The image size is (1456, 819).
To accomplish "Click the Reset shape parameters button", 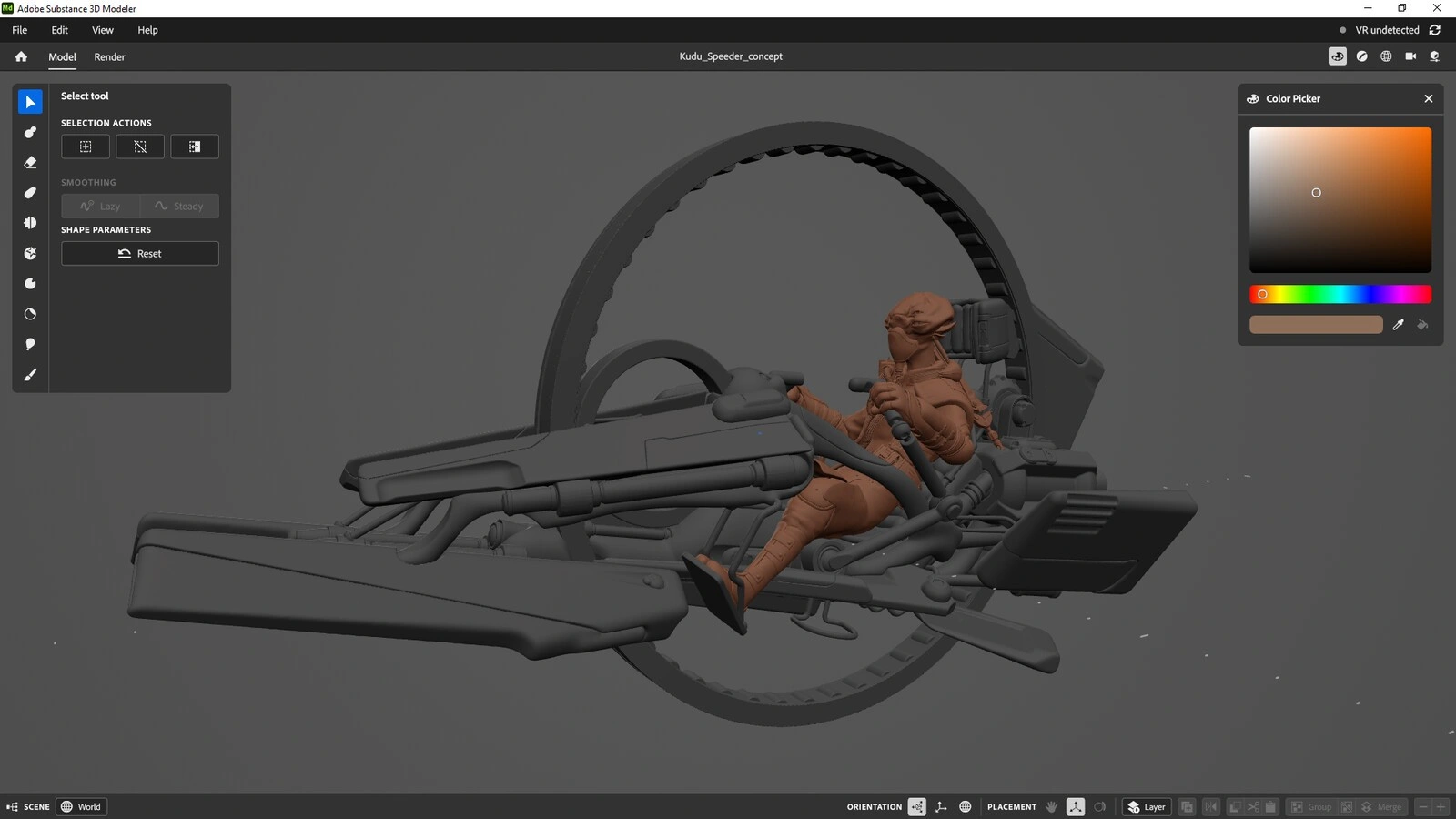I will [x=139, y=253].
